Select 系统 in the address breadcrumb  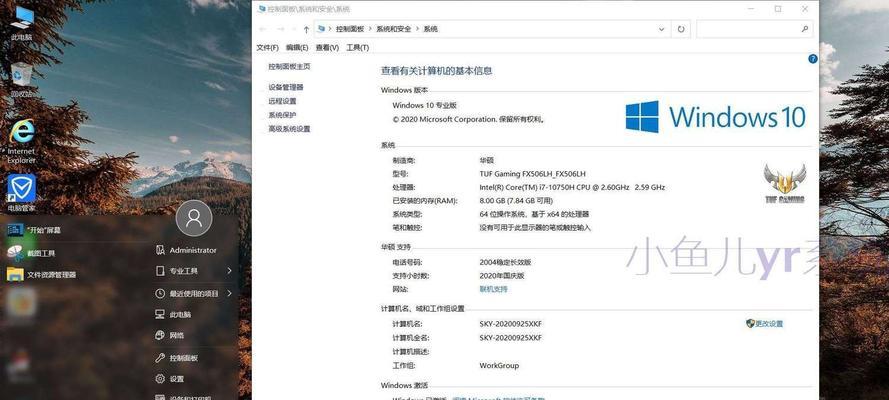point(430,28)
